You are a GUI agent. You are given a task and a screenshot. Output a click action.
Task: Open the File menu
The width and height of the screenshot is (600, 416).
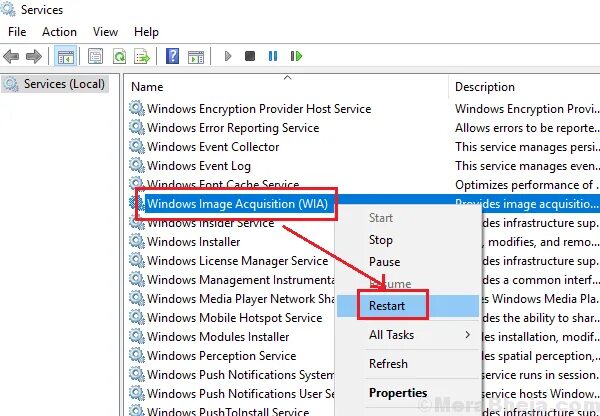pyautogui.click(x=17, y=32)
